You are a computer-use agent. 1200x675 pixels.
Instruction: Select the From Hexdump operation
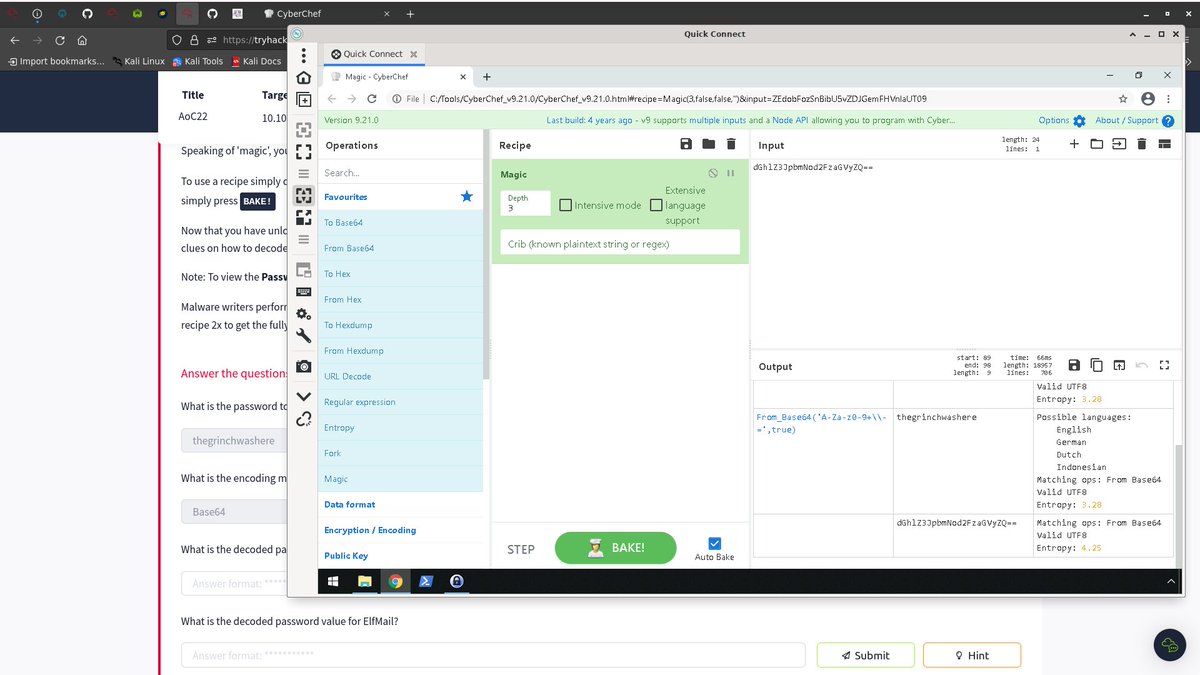coord(400,351)
